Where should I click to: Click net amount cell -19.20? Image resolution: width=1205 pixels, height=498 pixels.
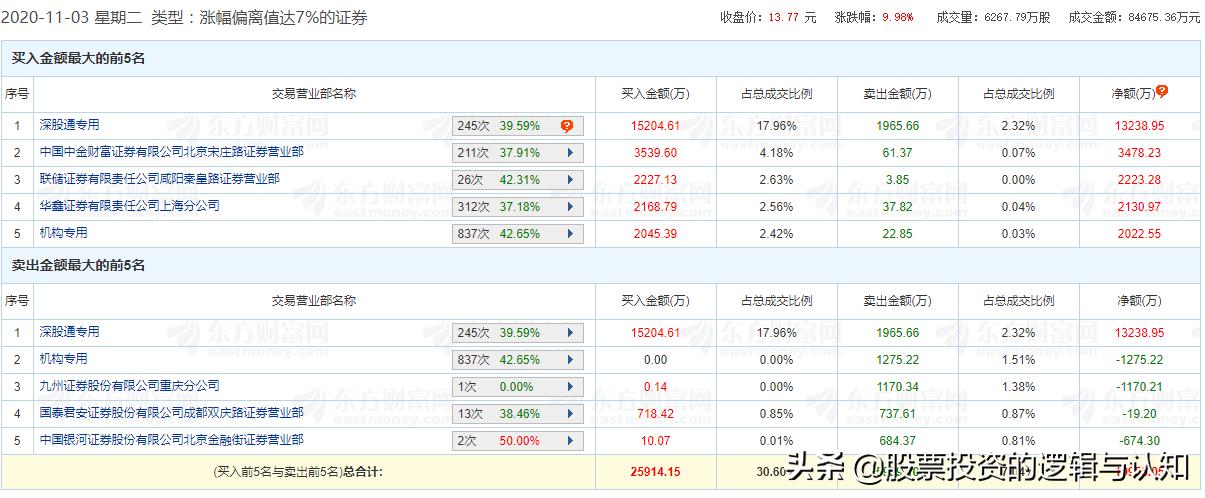click(x=1140, y=414)
